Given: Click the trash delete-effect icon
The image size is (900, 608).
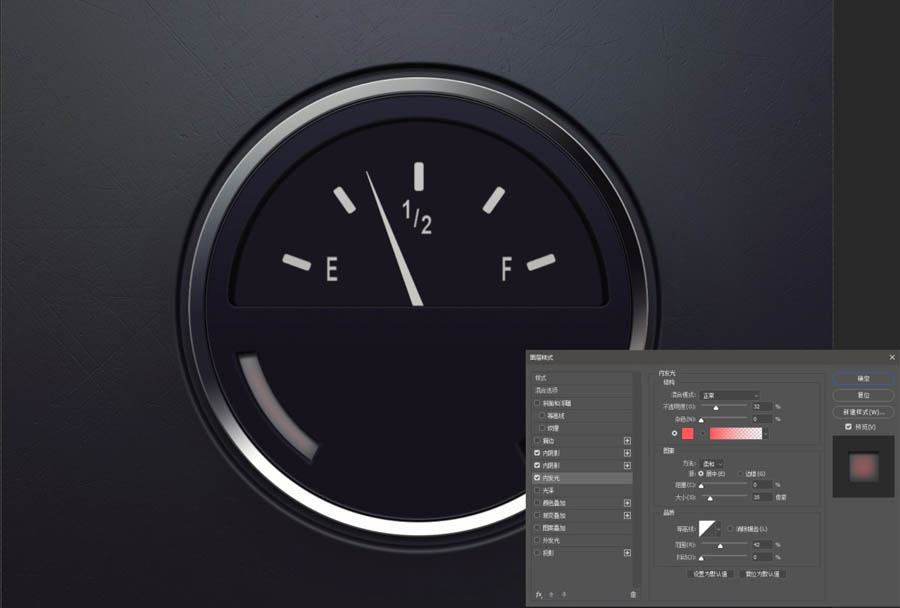Looking at the screenshot, I should [633, 595].
